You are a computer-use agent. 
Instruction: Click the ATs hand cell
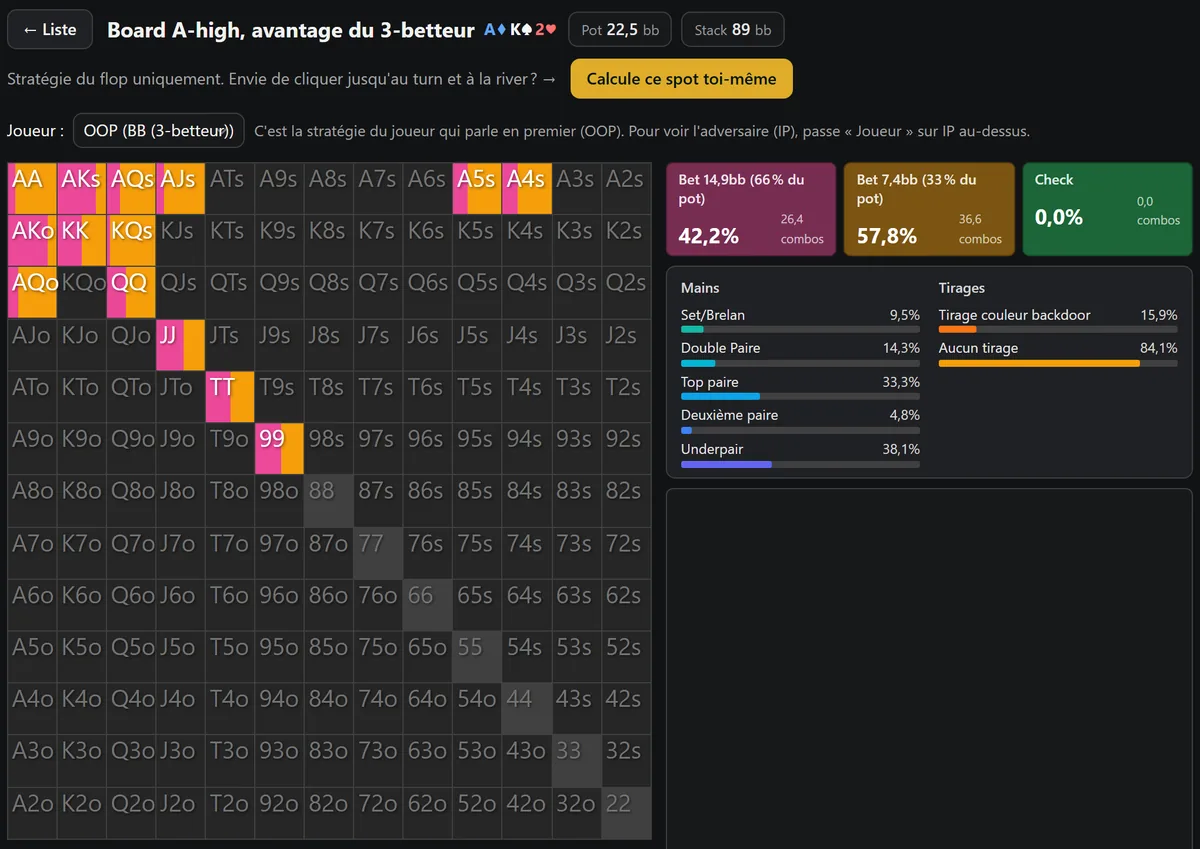[230, 188]
